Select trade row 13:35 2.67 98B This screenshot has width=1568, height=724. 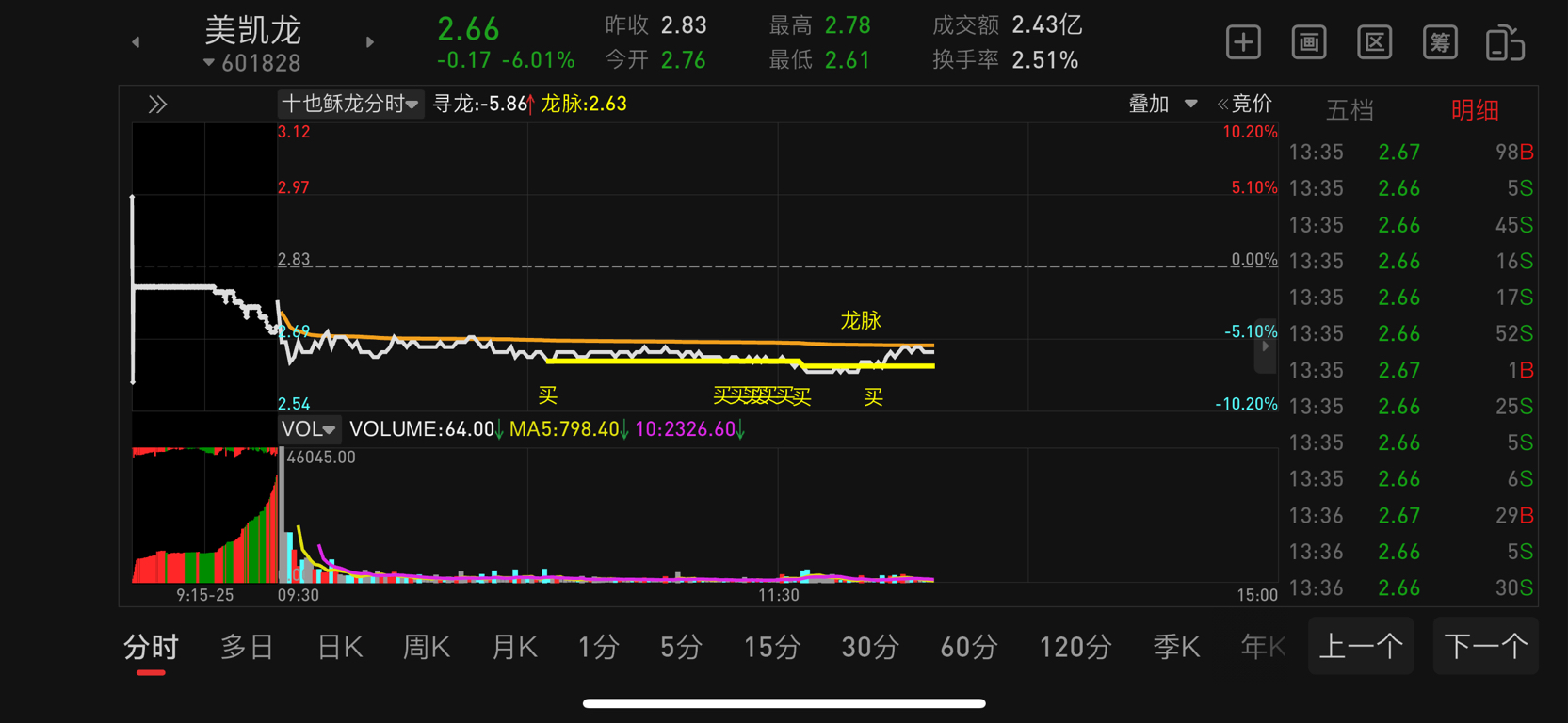1411,153
